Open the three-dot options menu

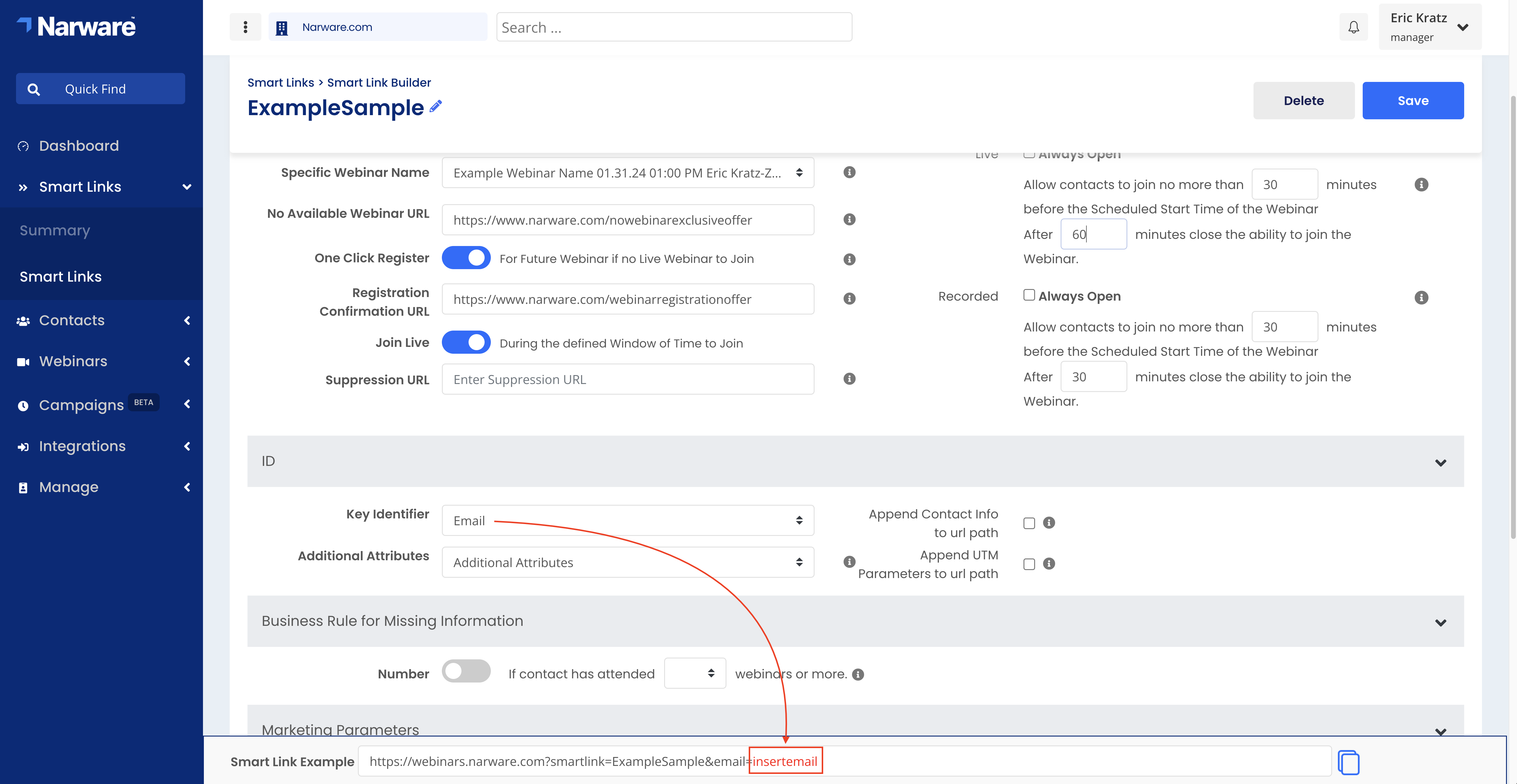245,27
